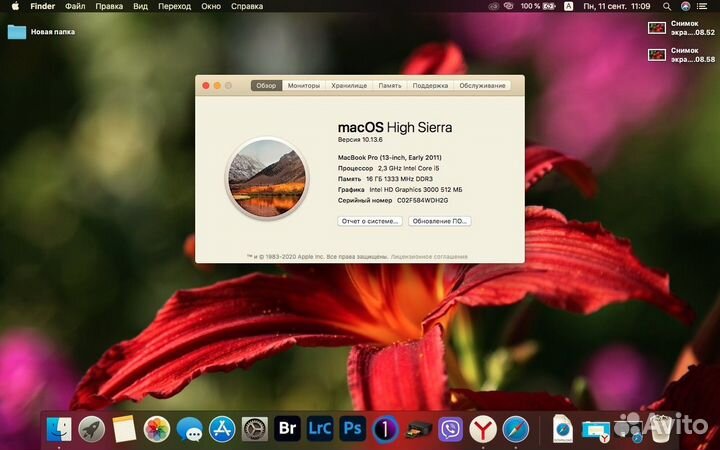
Task: Click MacBook Pro (13-inch, Early 2011) text
Action: [390, 158]
